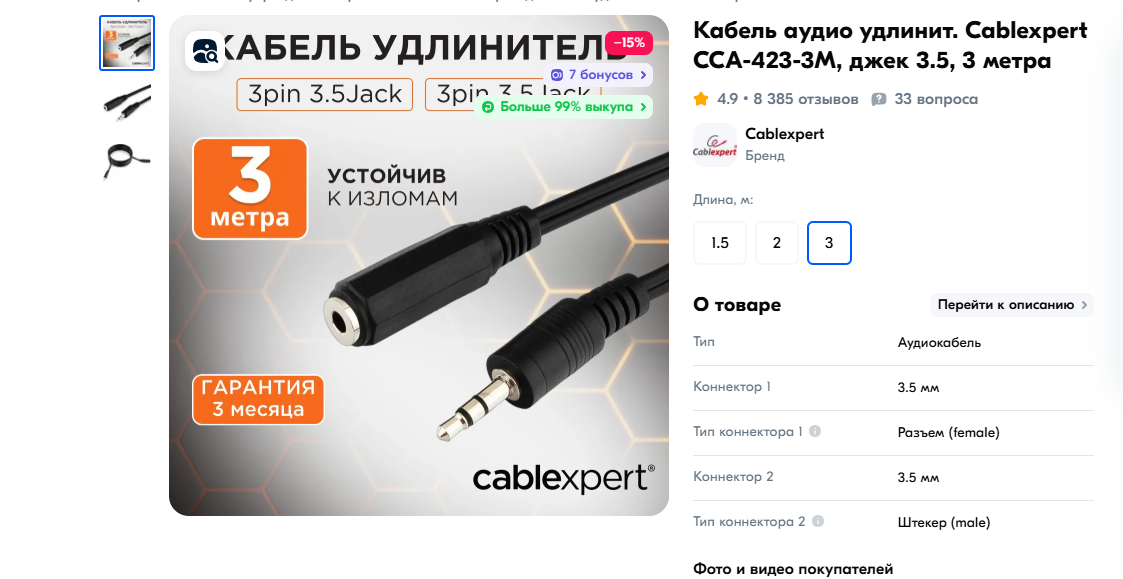
Task: Open the Cablexpert brand logo
Action: click(x=715, y=145)
